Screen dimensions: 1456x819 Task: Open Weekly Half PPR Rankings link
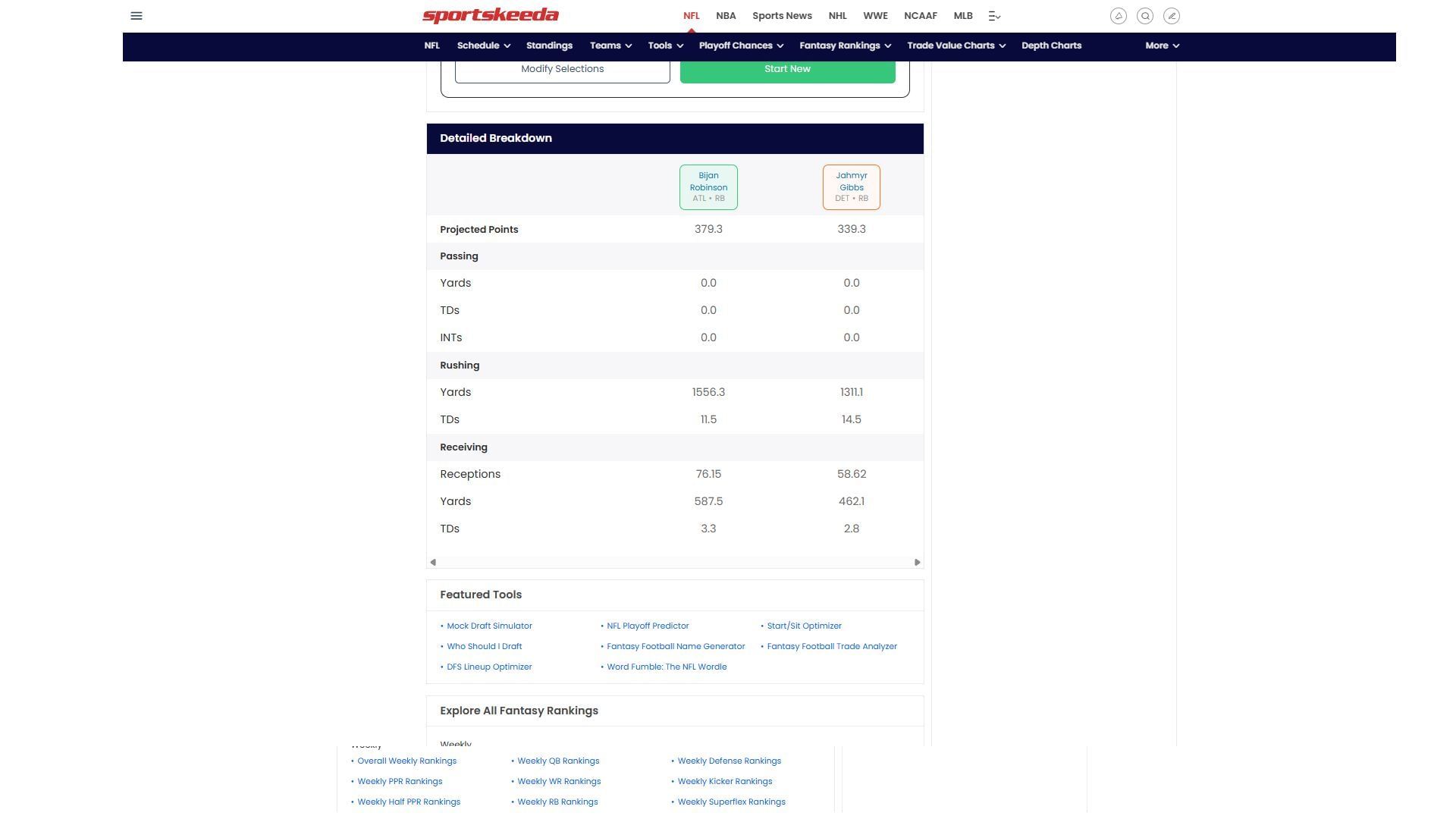(x=409, y=802)
